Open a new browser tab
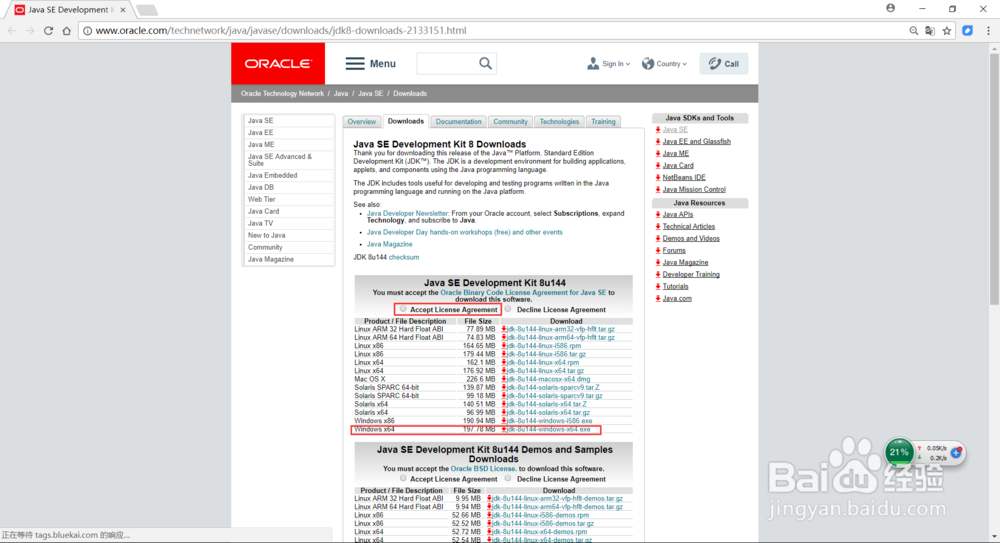The width and height of the screenshot is (1000, 543). [x=147, y=10]
